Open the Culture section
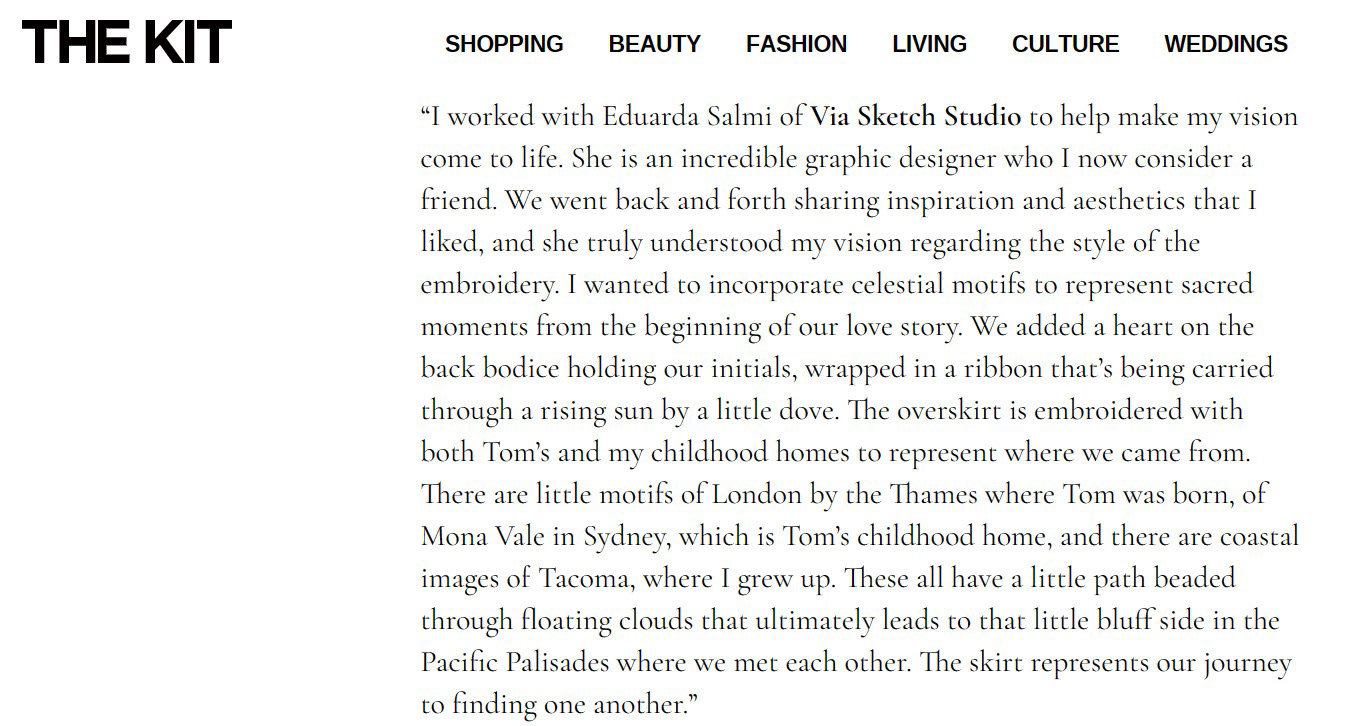This screenshot has width=1351, height=726. (x=1065, y=44)
